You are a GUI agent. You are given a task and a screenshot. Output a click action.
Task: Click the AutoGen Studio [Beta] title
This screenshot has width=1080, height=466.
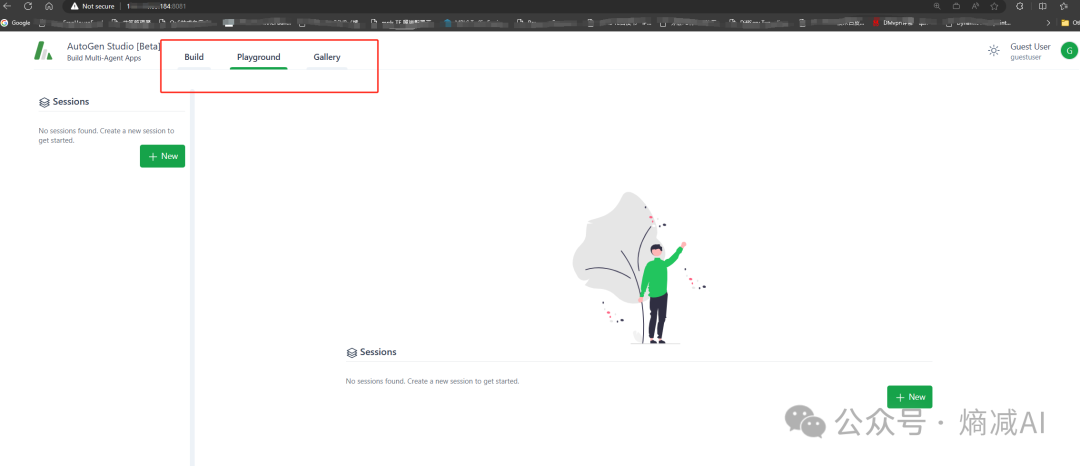click(x=114, y=47)
